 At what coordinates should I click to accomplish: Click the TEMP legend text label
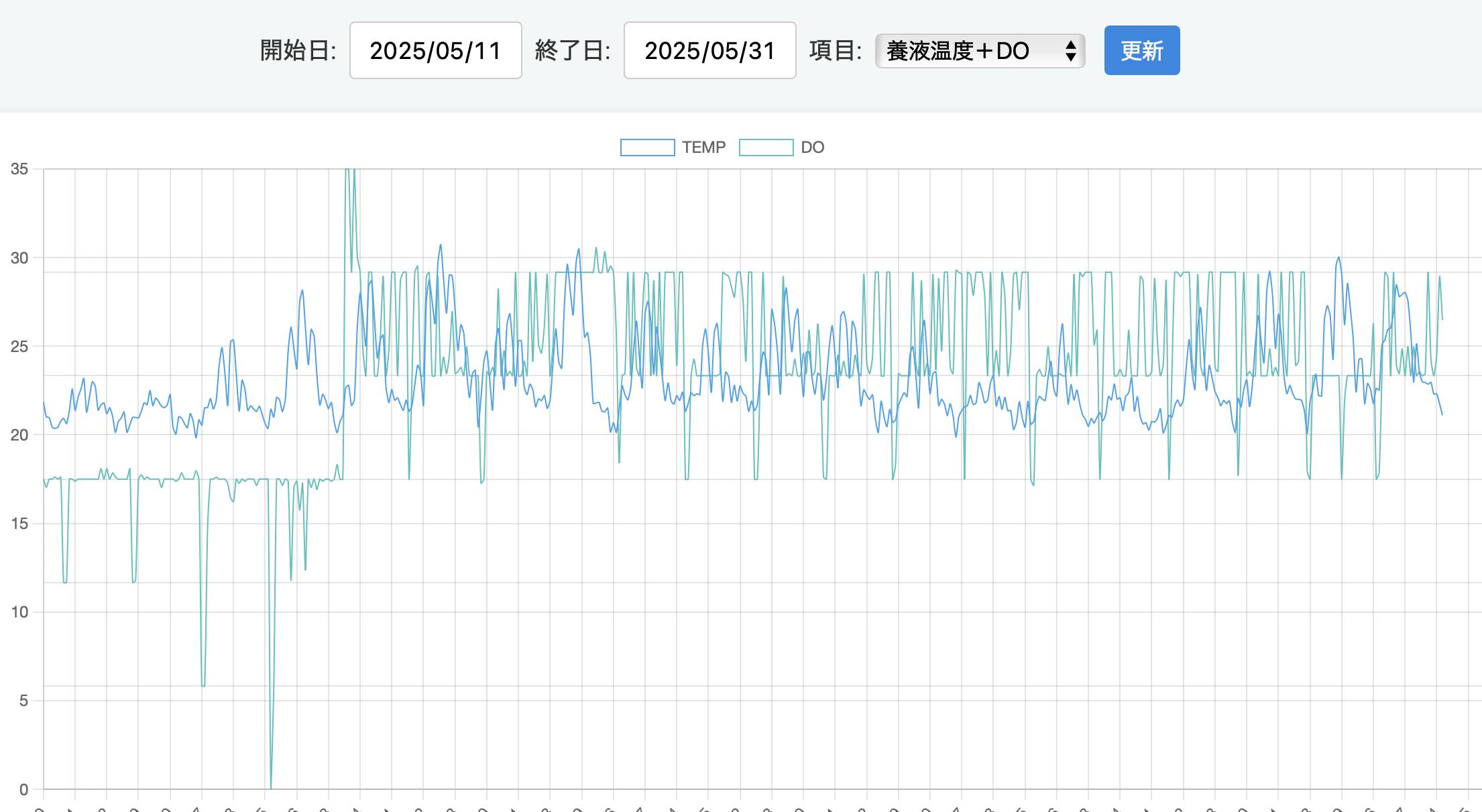click(x=703, y=148)
